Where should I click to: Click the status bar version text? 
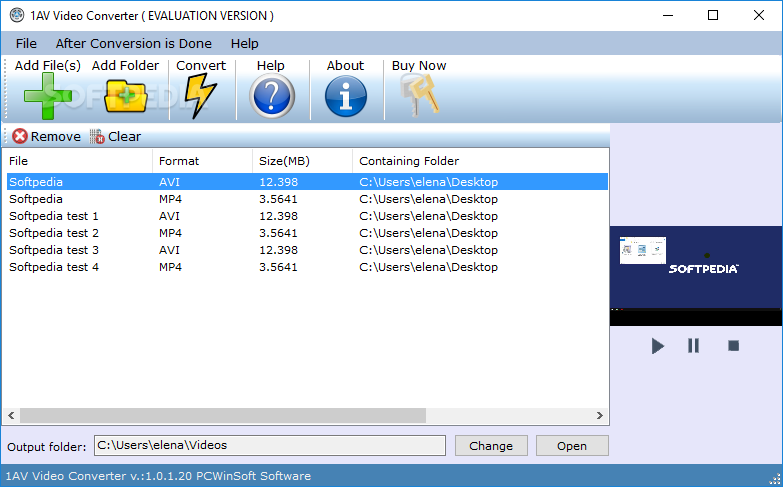pyautogui.click(x=158, y=476)
